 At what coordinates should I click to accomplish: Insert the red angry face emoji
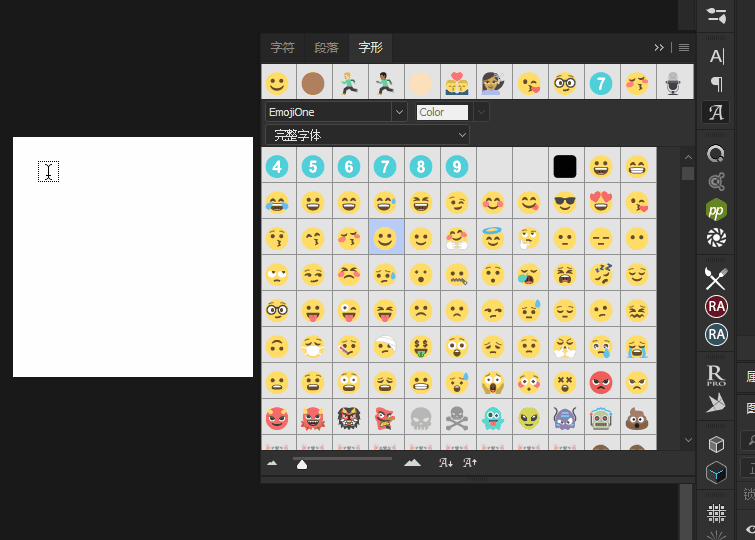point(601,382)
